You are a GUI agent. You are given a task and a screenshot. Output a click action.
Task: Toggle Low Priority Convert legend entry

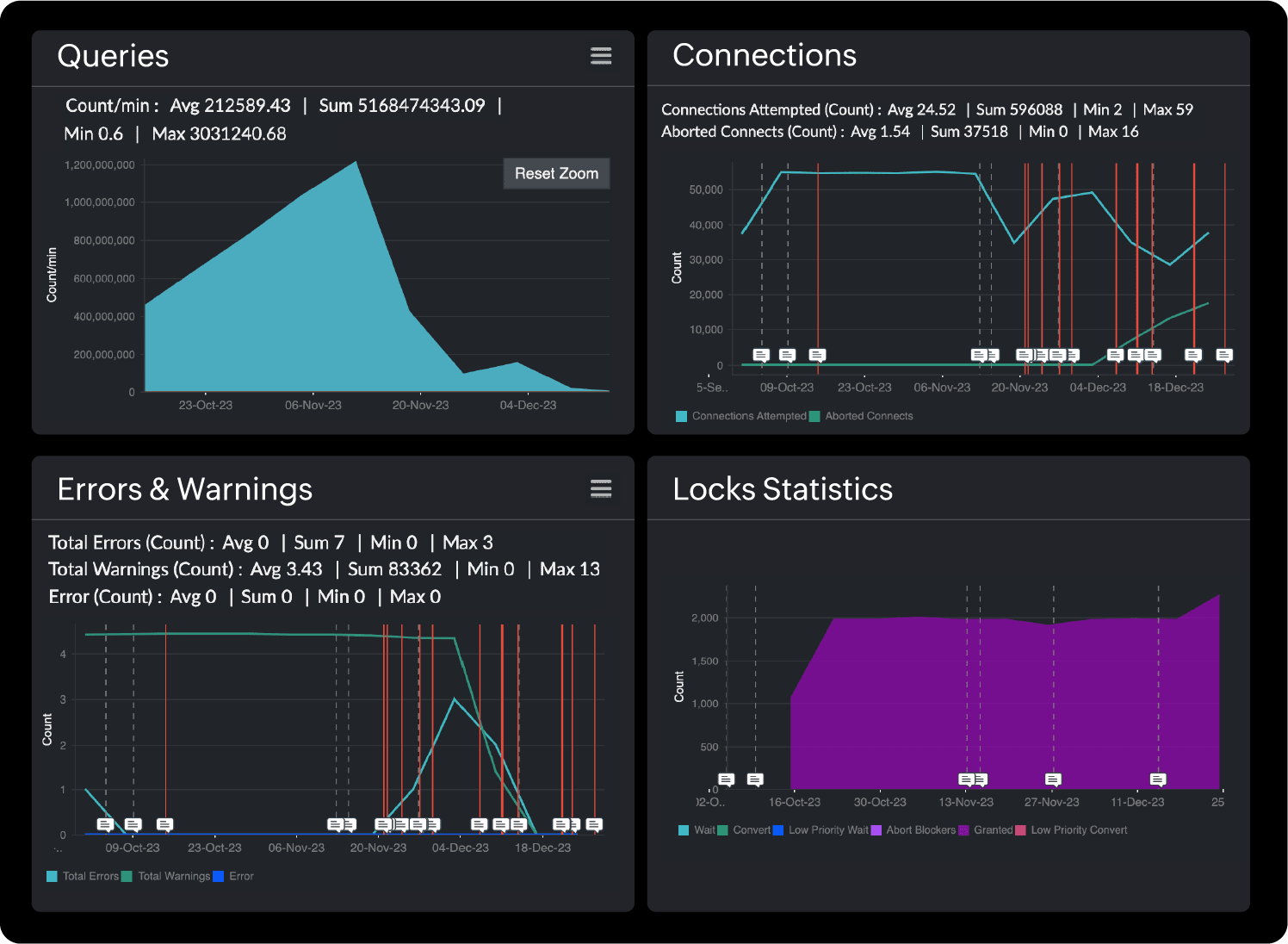1078,830
